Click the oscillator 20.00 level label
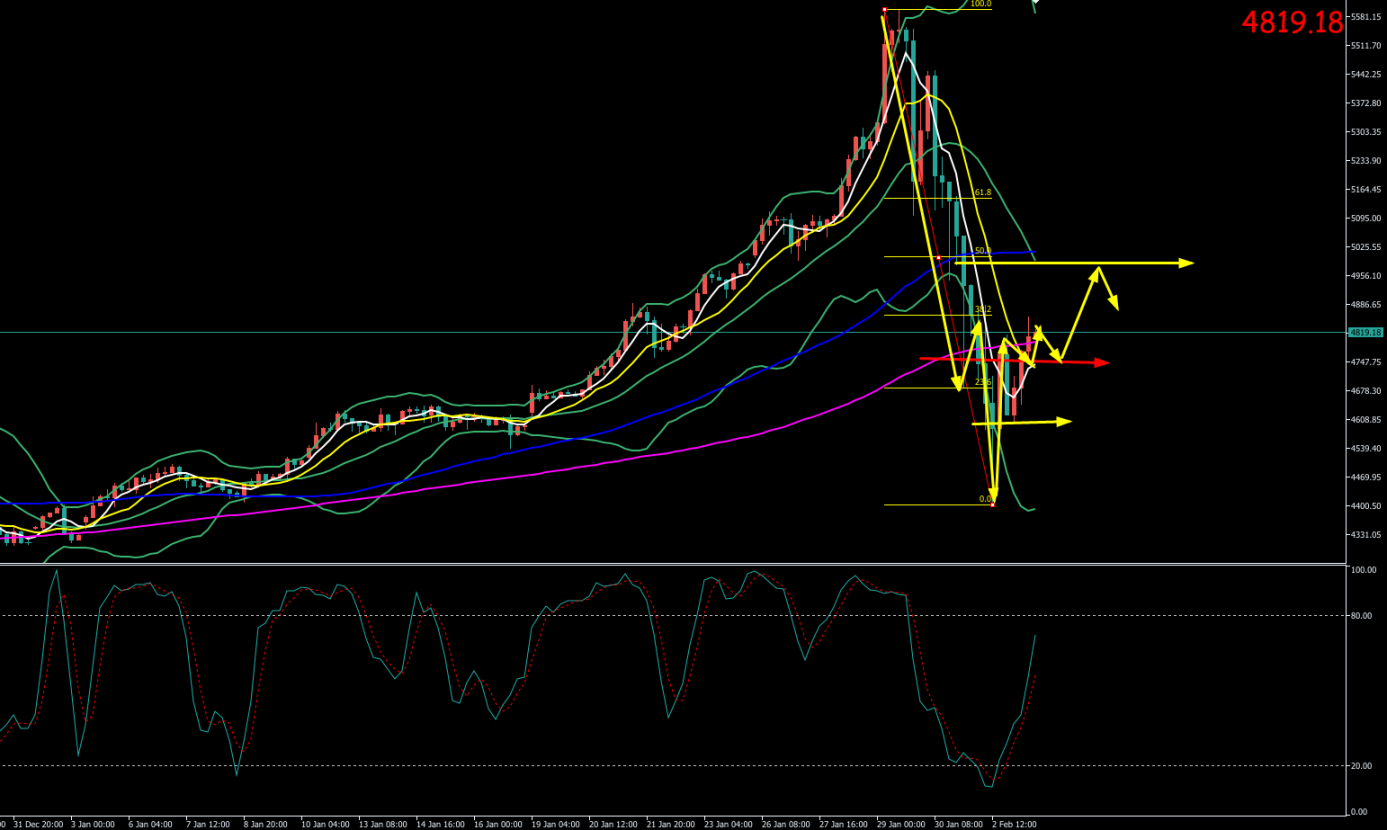Viewport: 1387px width, 830px height. 1362,766
